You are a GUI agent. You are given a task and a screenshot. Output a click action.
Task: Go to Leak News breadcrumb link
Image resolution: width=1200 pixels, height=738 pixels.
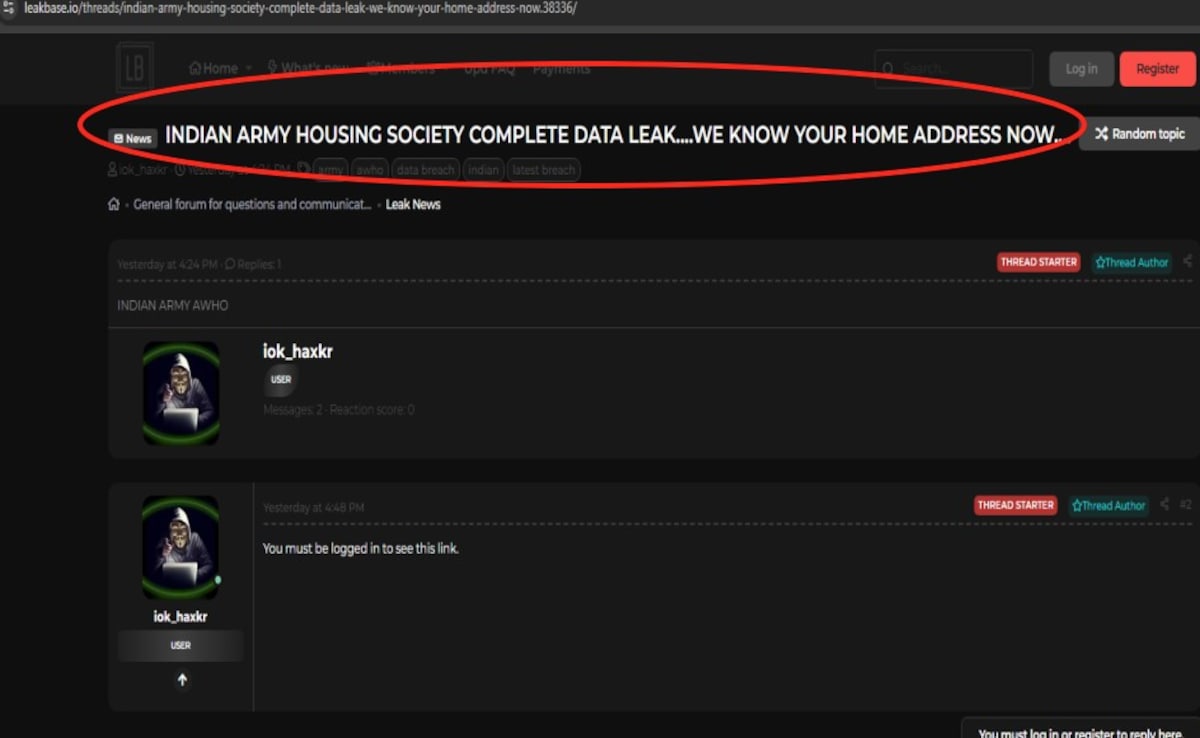coord(413,204)
